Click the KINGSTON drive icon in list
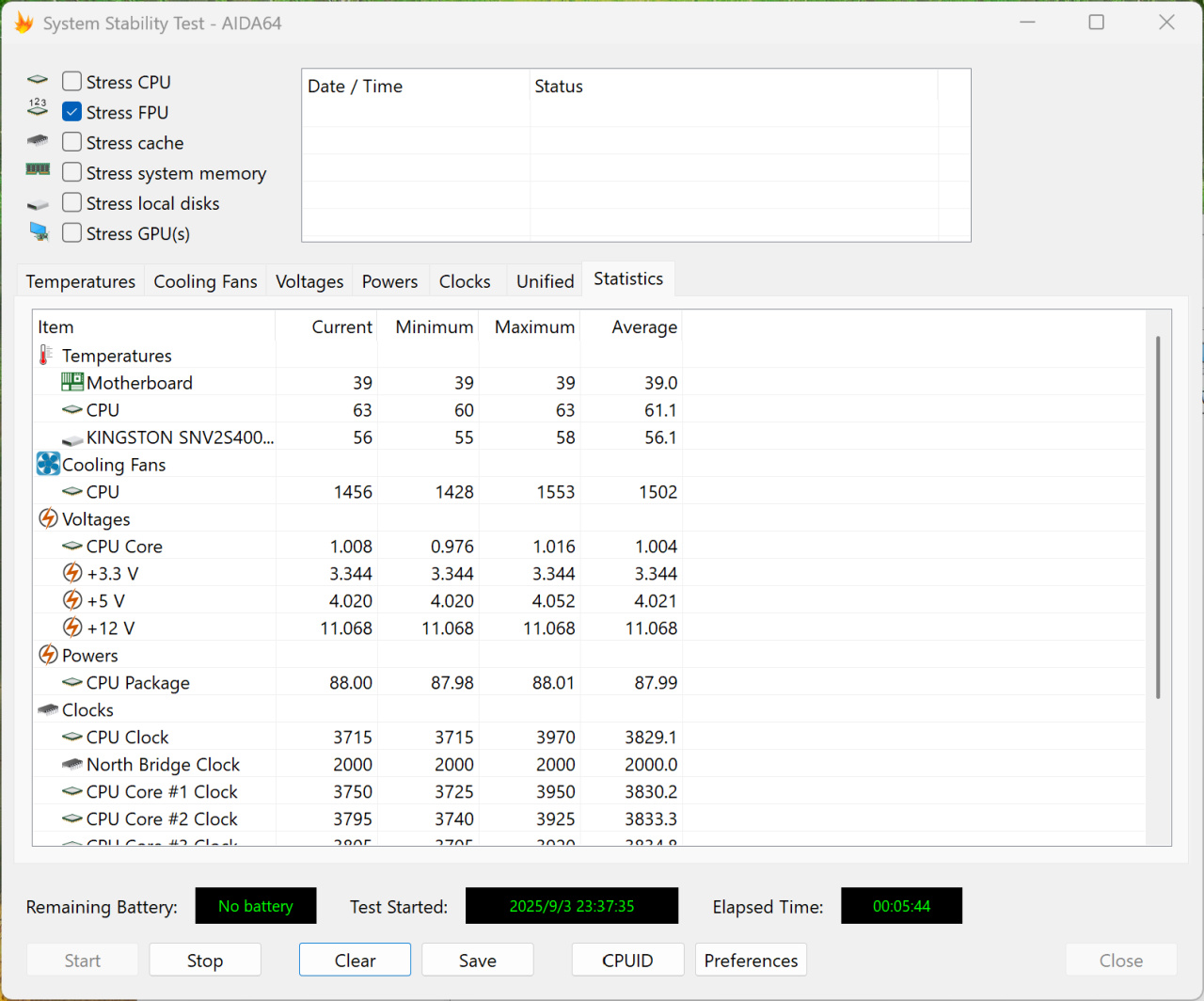 [x=72, y=439]
